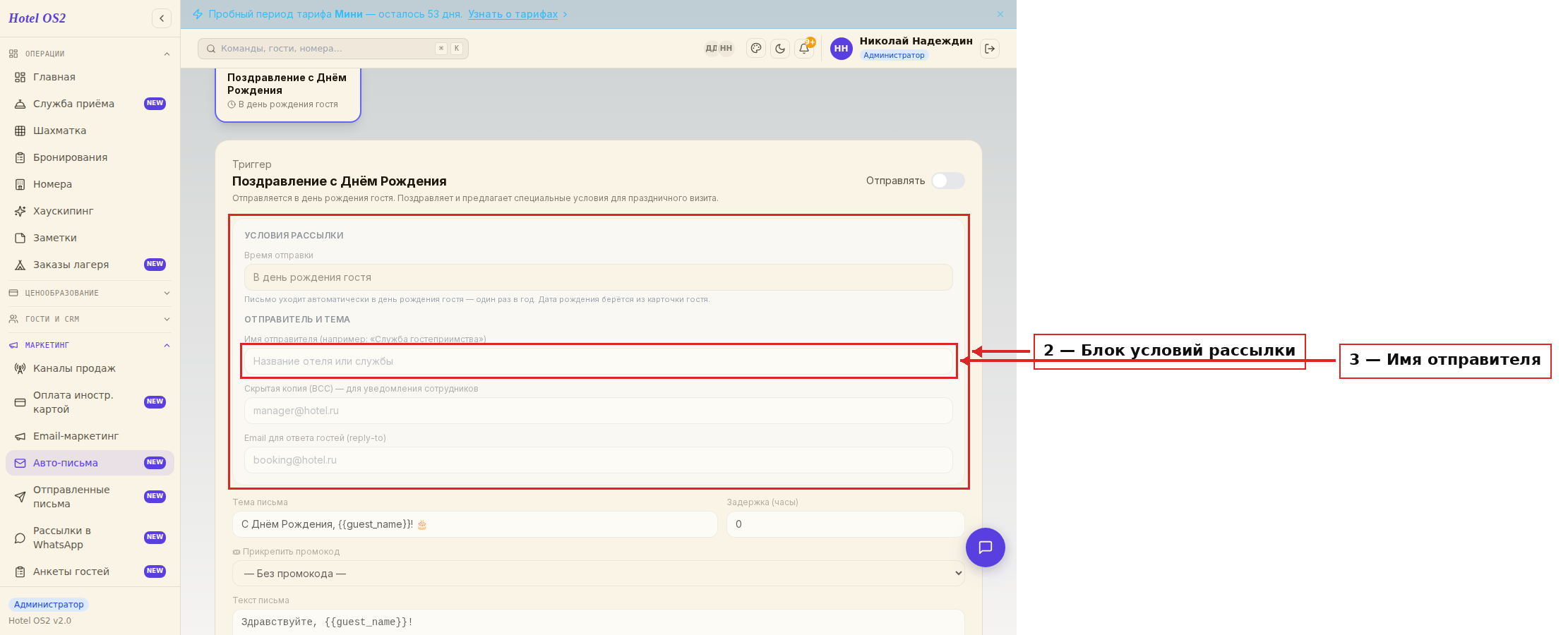Click the Задержка (часы) field
The height and width of the screenshot is (635, 1568).
846,524
